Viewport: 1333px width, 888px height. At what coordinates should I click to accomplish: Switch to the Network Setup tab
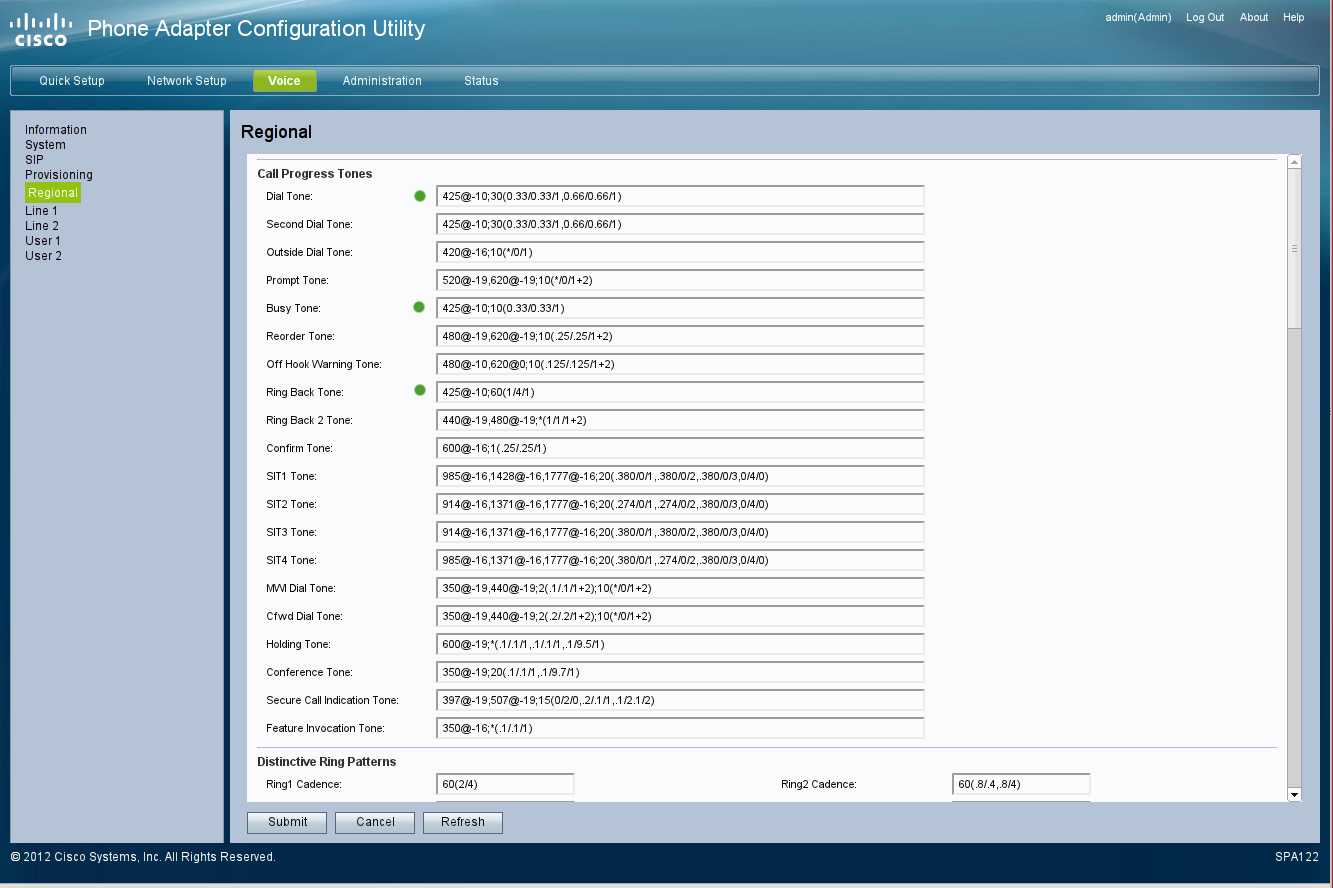tap(186, 81)
